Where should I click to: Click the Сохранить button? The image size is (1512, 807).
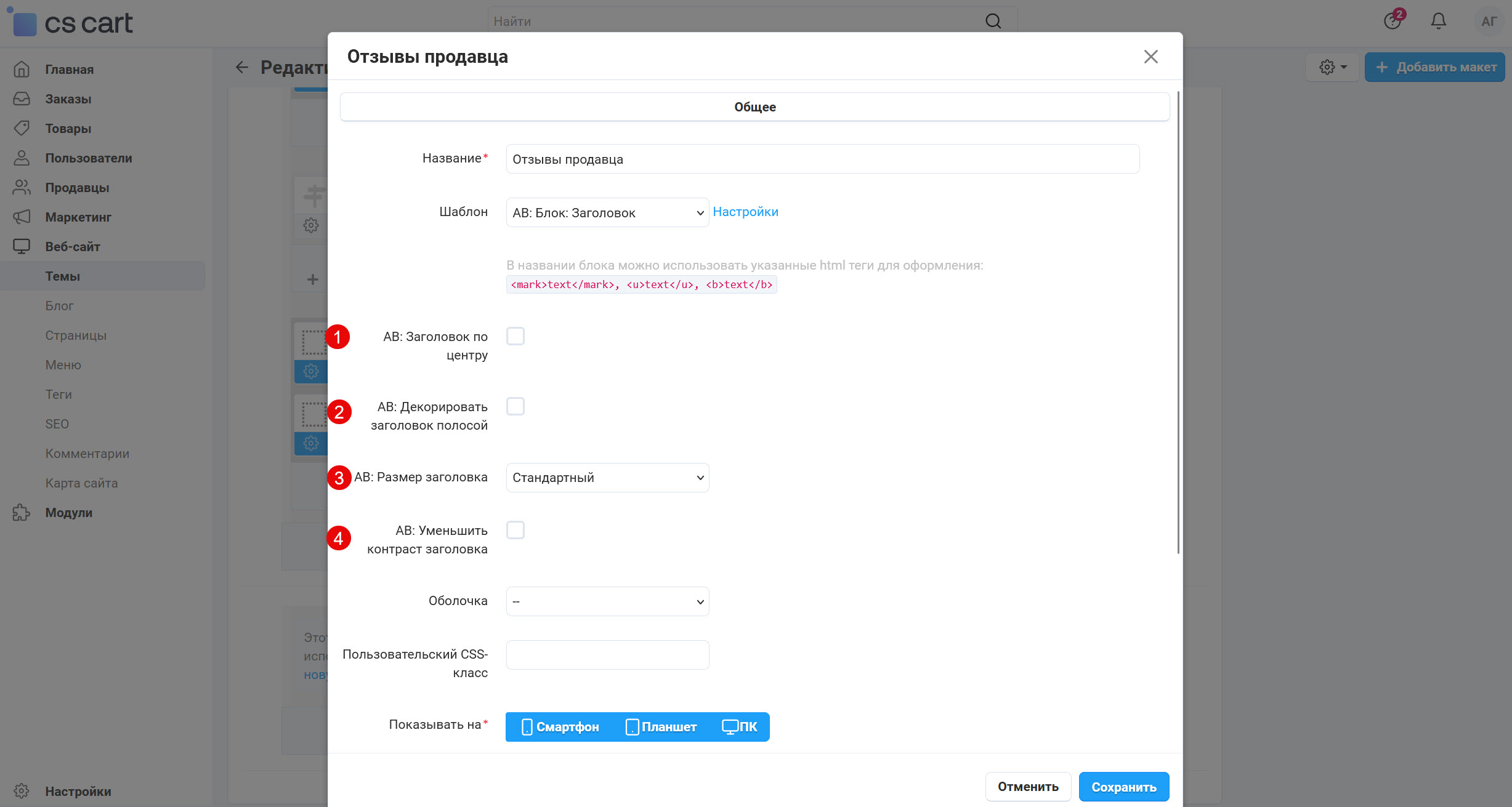click(1123, 786)
